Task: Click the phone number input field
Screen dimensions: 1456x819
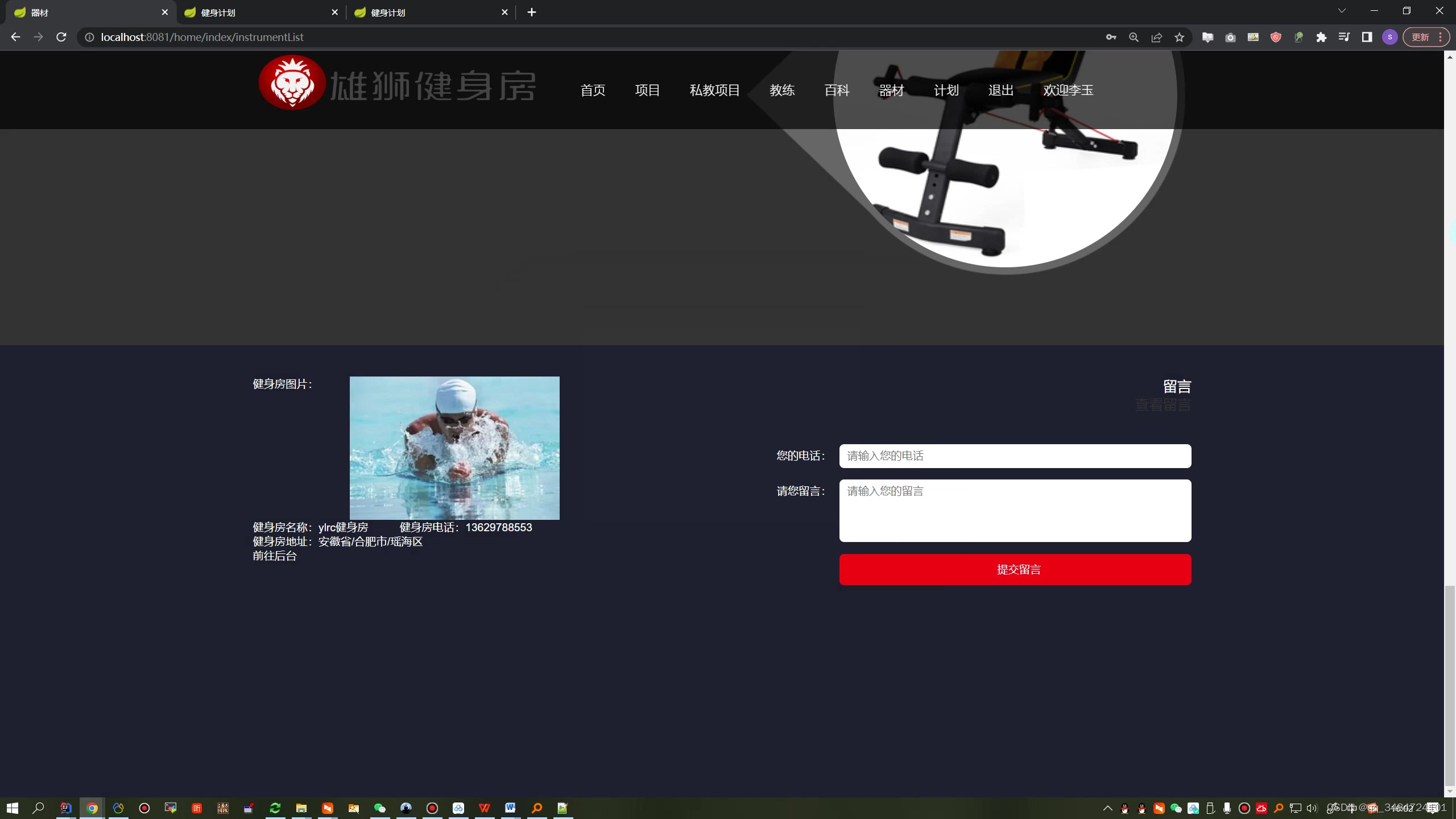Action: coord(1015,456)
